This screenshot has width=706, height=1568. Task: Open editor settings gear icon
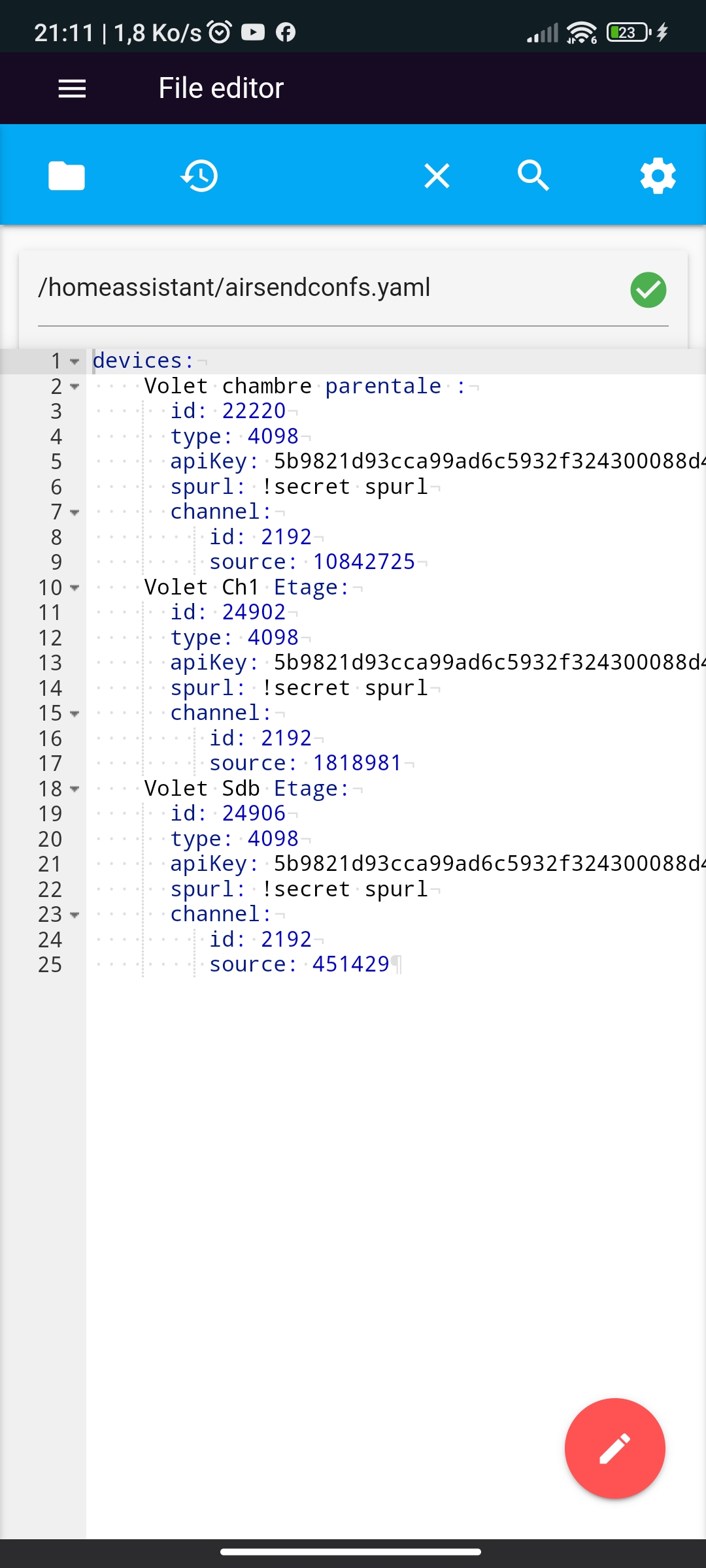tap(658, 176)
